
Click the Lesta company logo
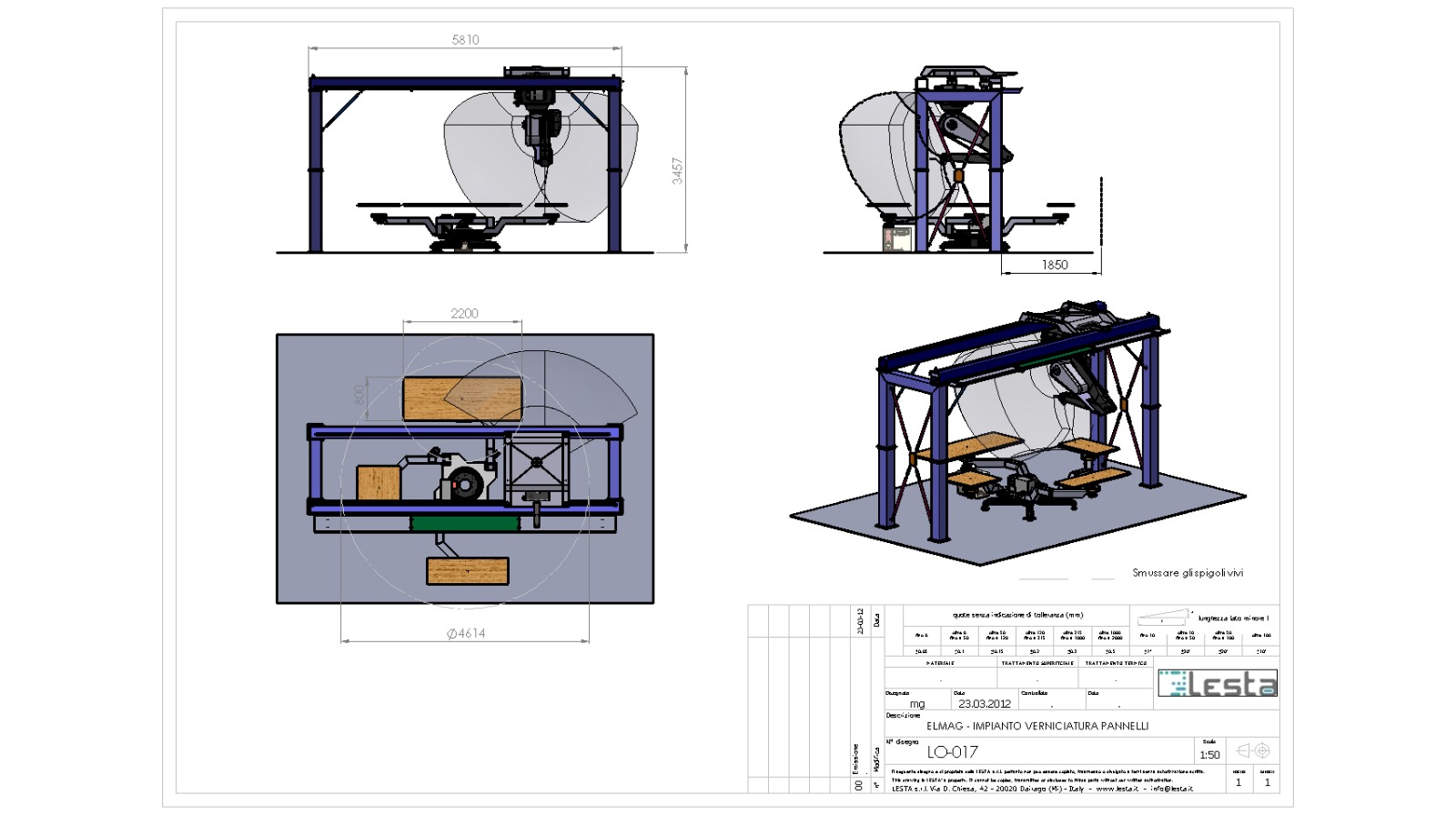coord(1217,683)
